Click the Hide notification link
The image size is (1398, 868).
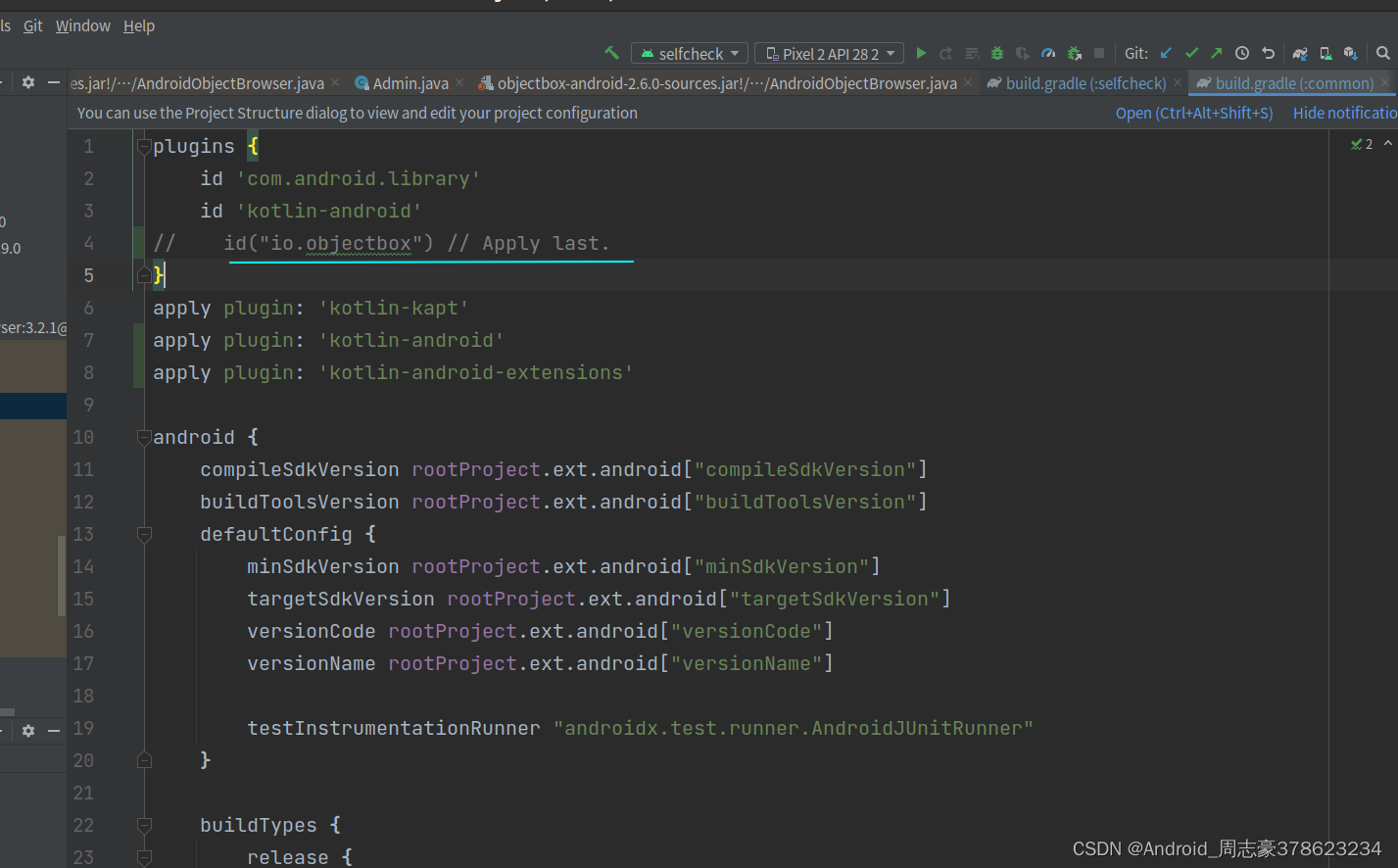pyautogui.click(x=1345, y=113)
